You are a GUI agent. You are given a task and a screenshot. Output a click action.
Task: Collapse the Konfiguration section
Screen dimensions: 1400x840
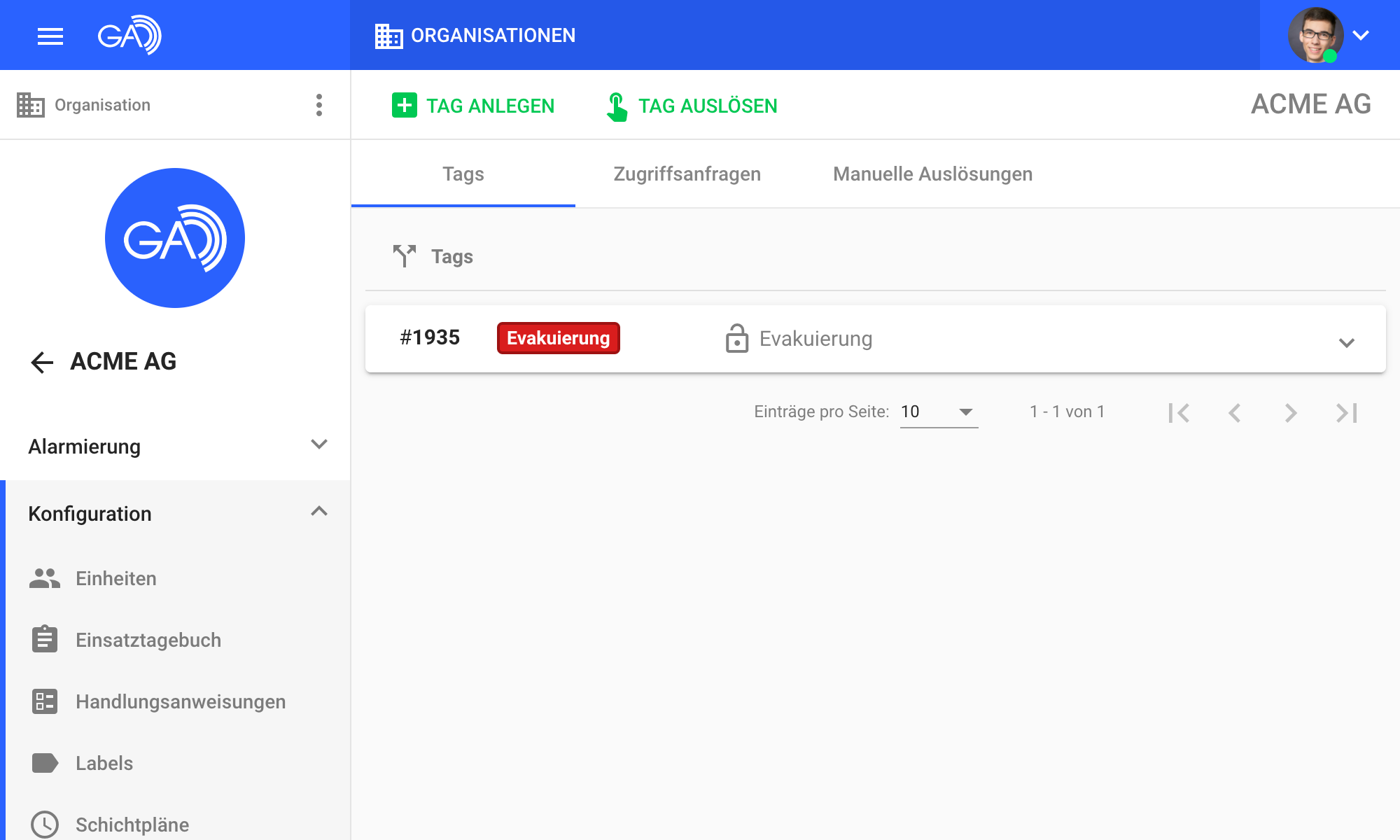click(318, 512)
